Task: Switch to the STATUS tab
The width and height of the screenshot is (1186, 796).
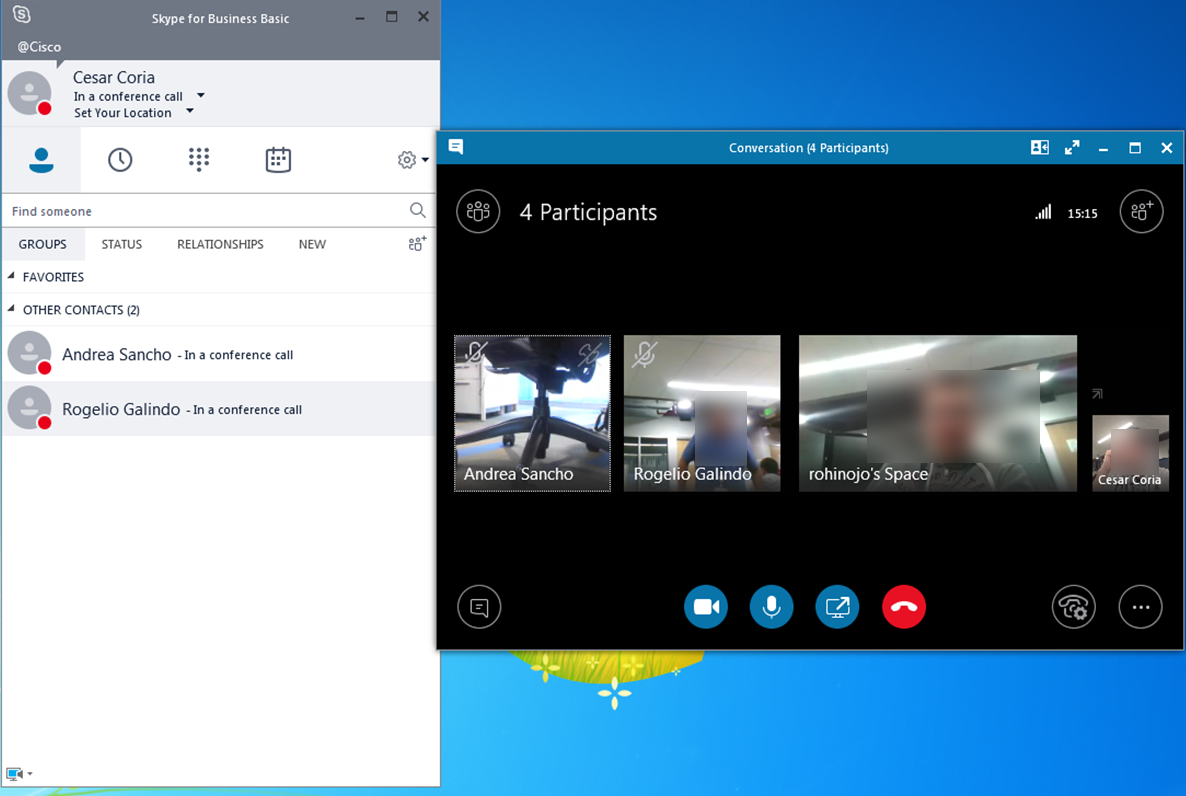Action: point(121,244)
